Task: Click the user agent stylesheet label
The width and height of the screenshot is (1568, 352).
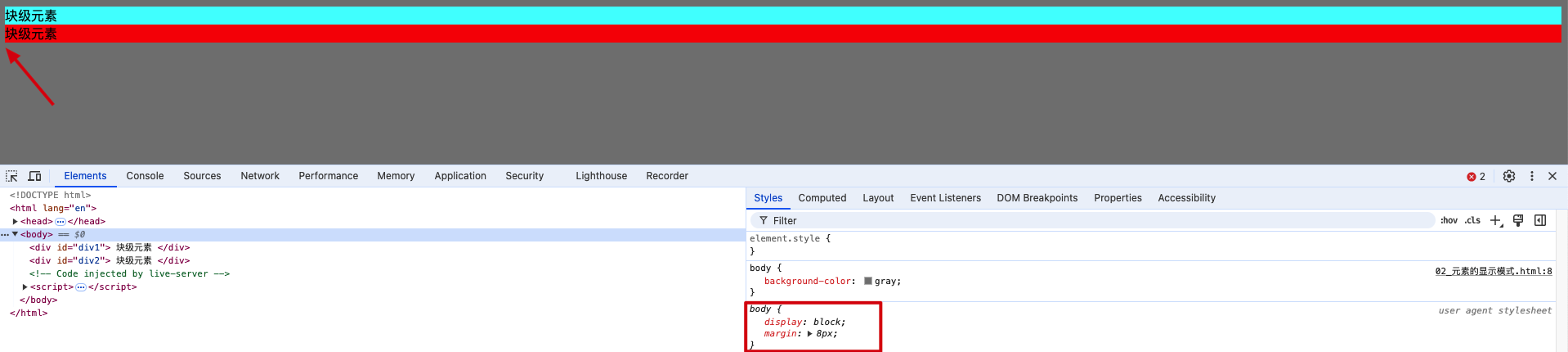Action: click(x=1494, y=310)
